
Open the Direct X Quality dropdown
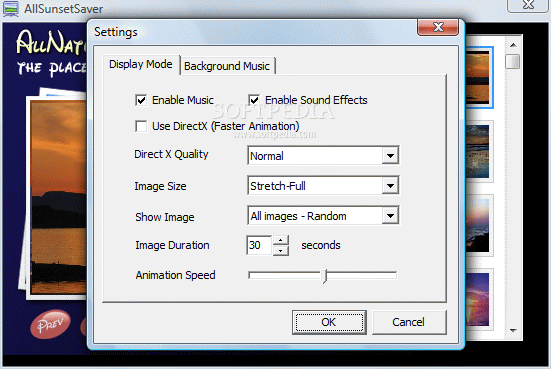[390, 155]
